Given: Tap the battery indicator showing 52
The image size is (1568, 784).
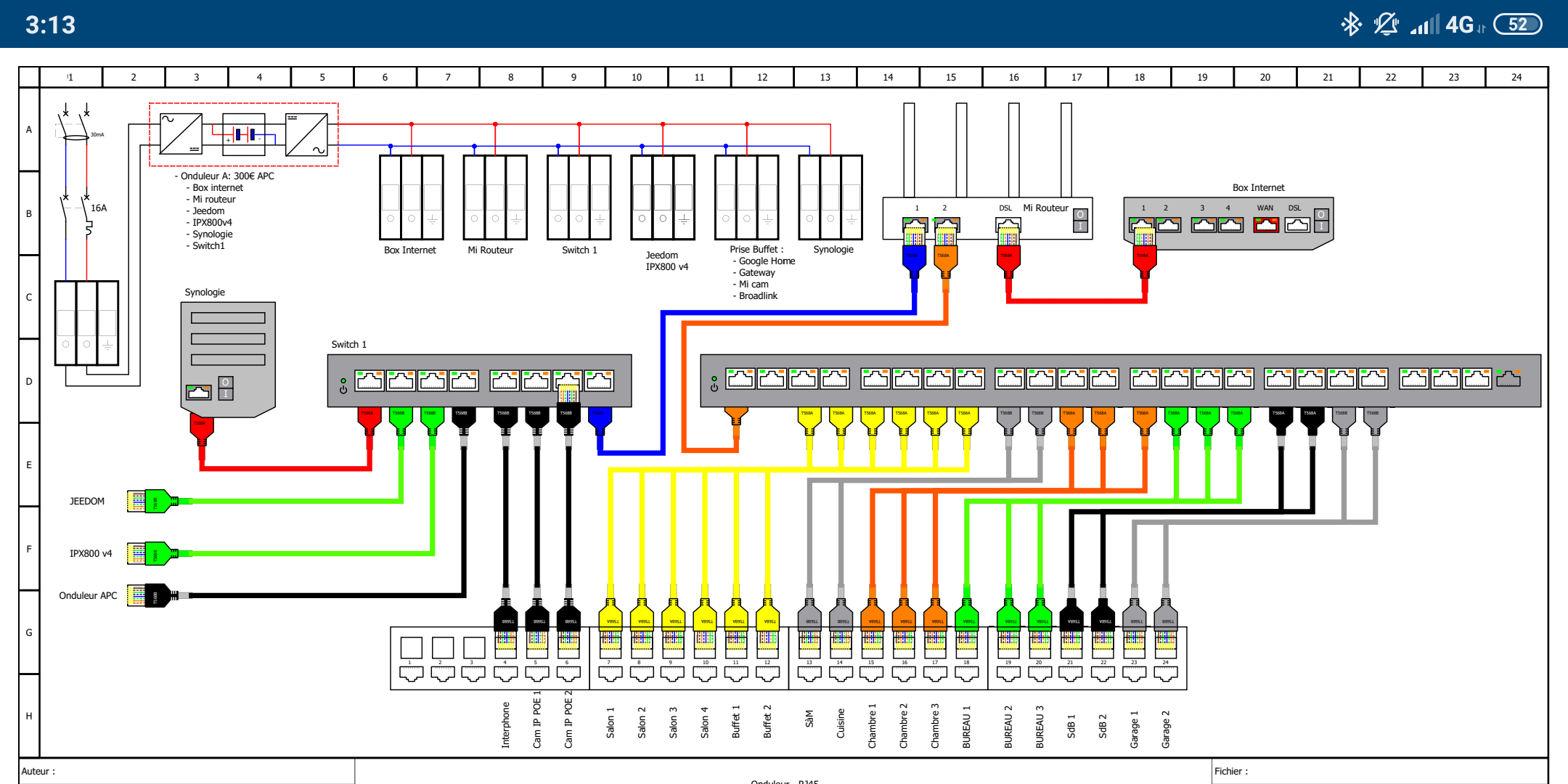Looking at the screenshot, I should 1518,25.
